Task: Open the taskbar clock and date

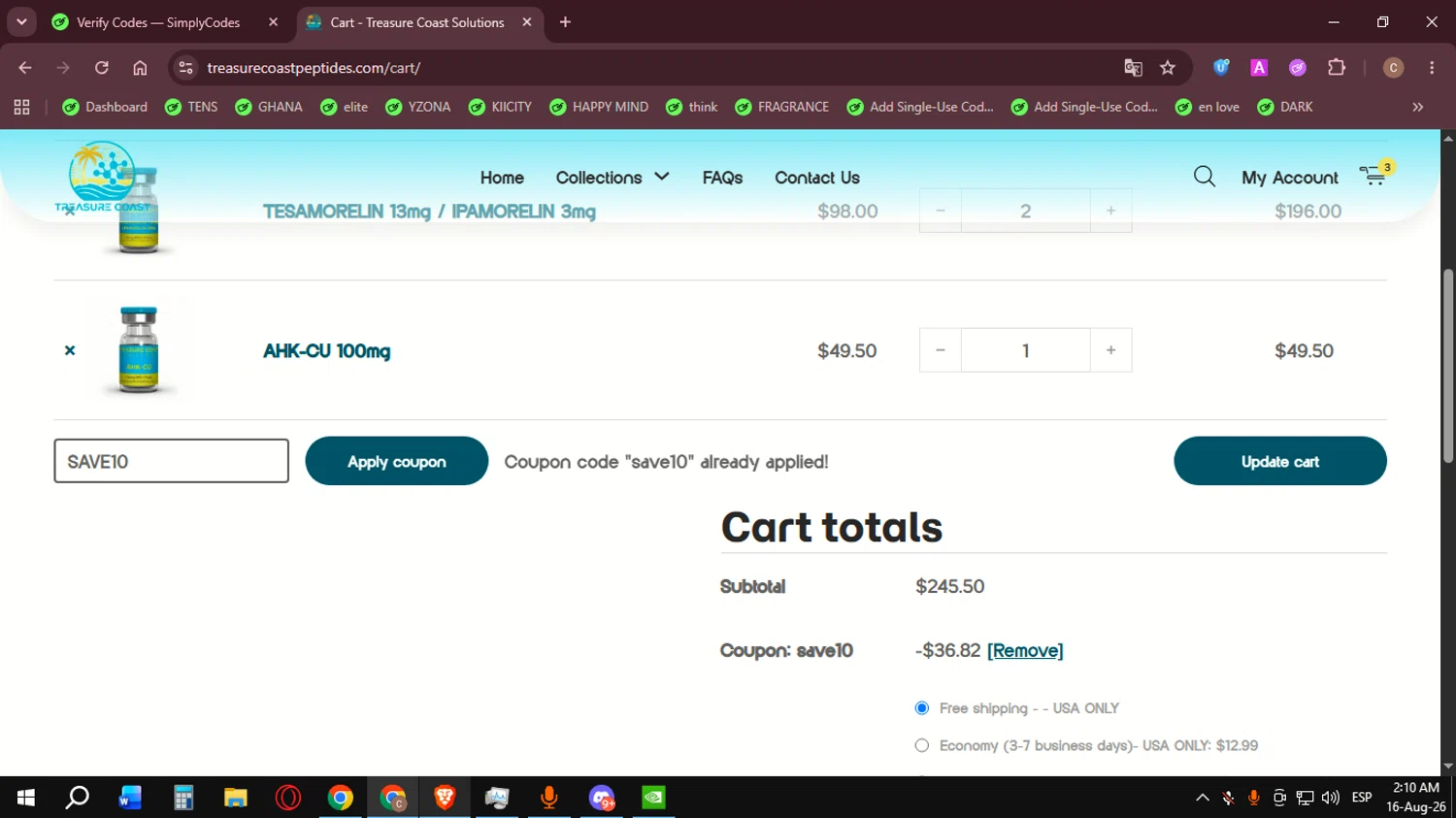Action: tap(1416, 798)
